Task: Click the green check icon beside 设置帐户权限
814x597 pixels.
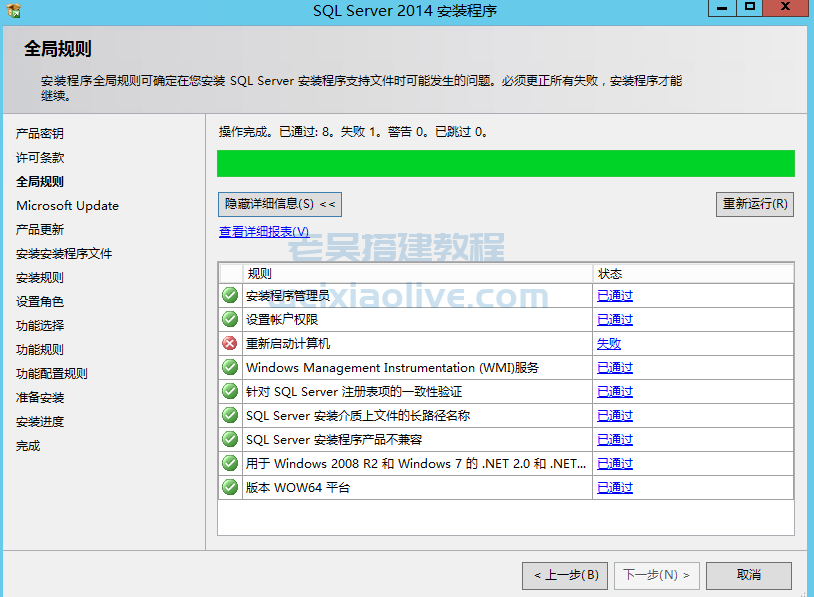Action: click(x=230, y=319)
